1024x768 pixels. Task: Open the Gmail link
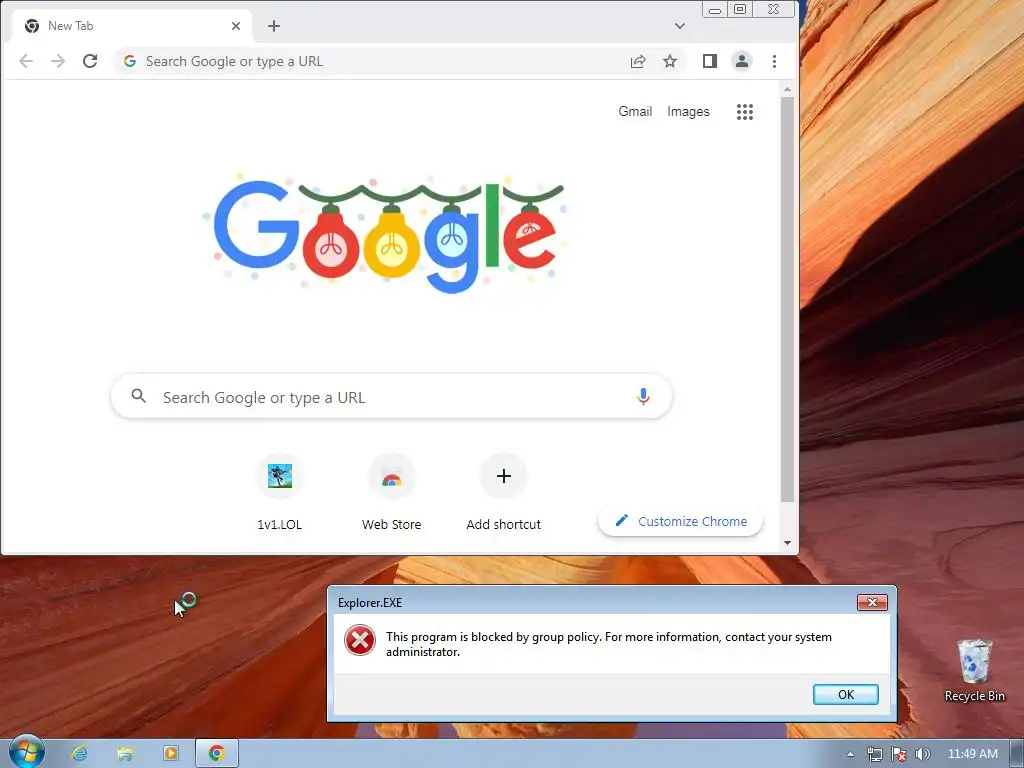point(635,112)
